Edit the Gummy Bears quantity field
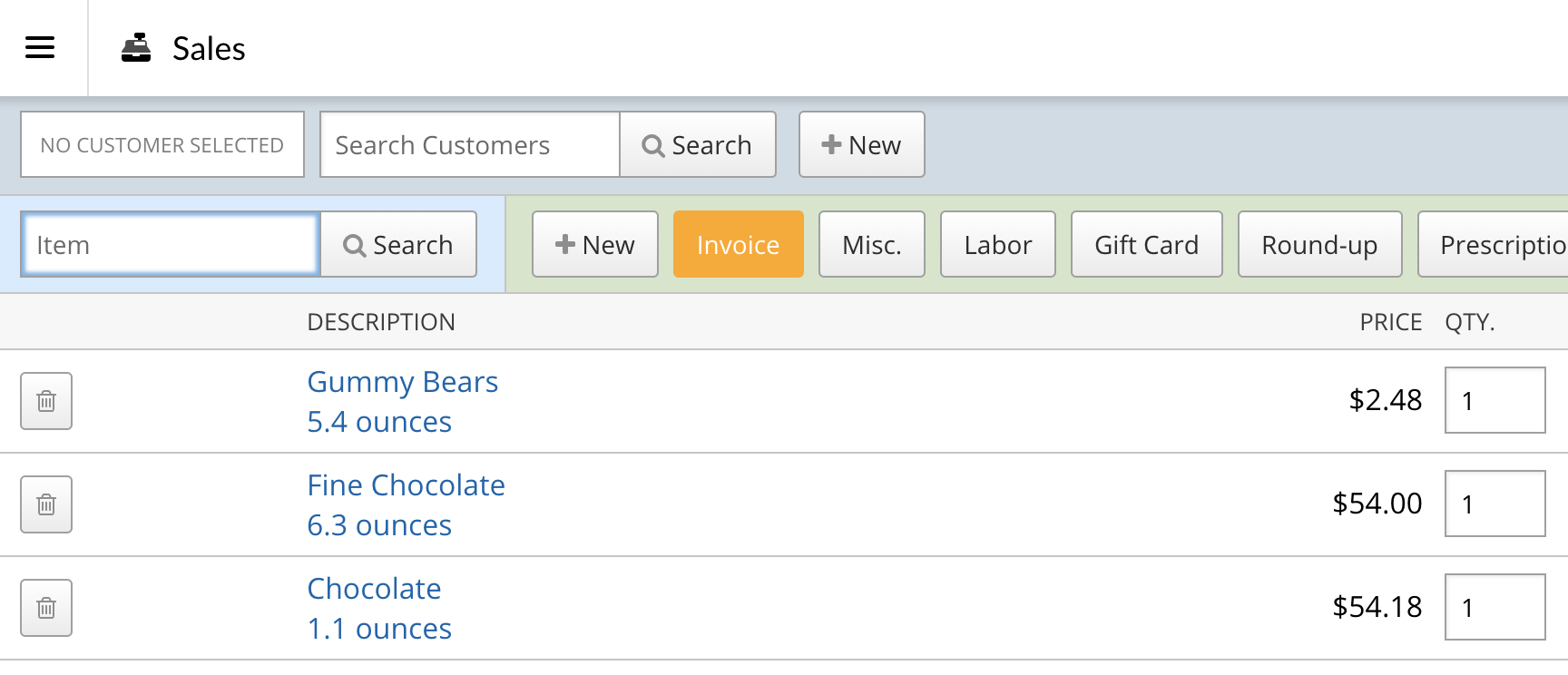Screen dimensions: 1568x675 coord(1494,401)
